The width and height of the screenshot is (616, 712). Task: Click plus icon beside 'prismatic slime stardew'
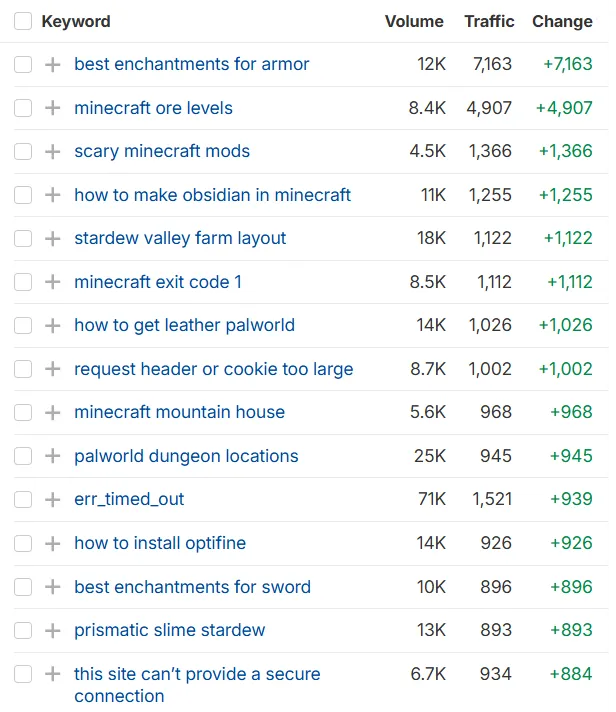point(52,631)
